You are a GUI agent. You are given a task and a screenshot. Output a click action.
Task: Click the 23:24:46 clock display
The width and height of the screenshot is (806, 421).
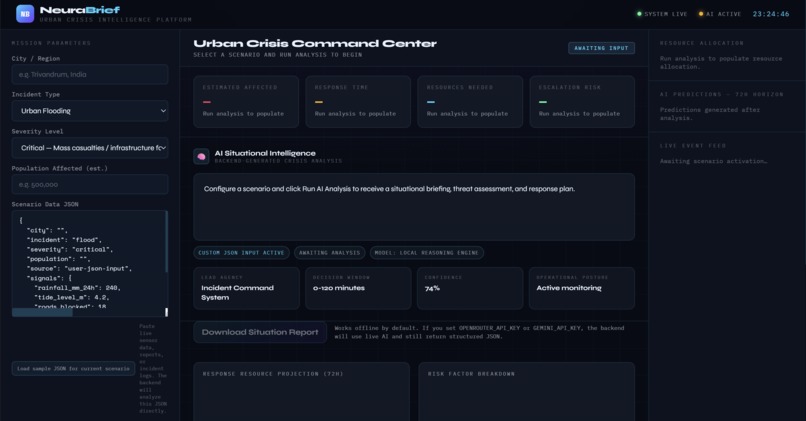(771, 14)
